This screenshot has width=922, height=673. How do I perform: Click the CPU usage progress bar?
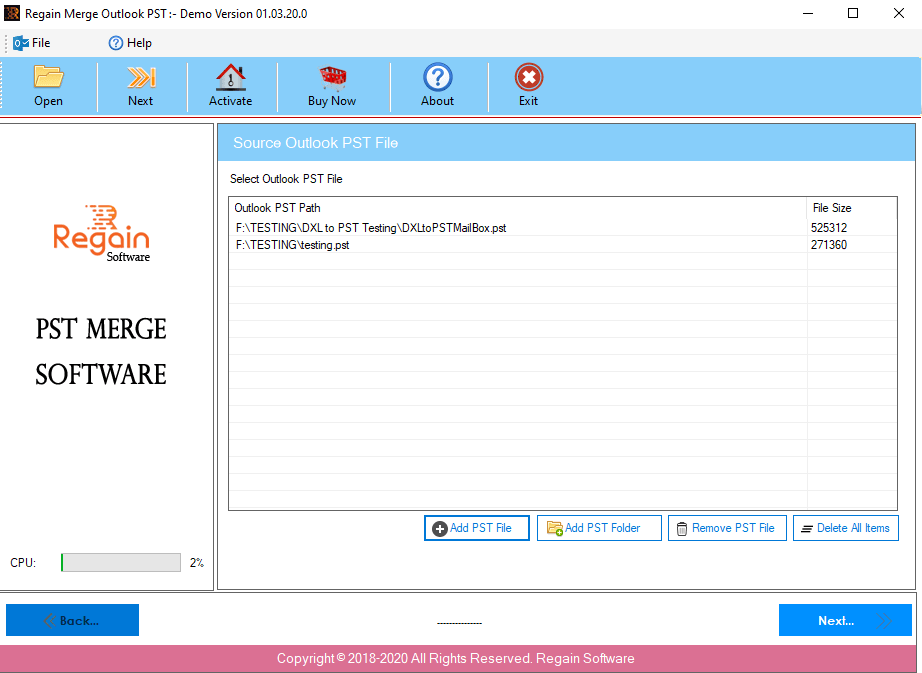click(x=121, y=562)
